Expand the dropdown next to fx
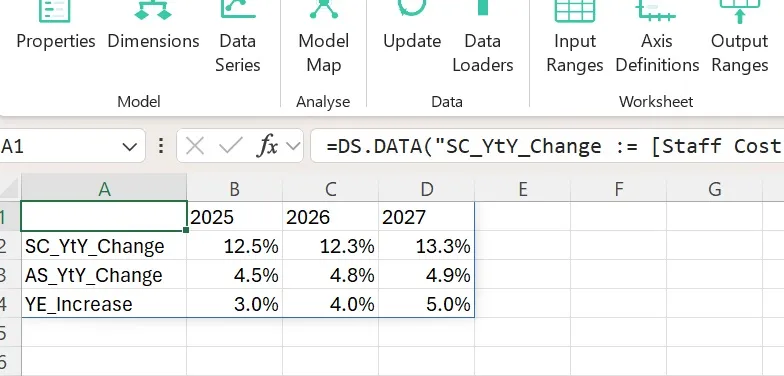Image resolution: width=784 pixels, height=376 pixels. tap(293, 146)
